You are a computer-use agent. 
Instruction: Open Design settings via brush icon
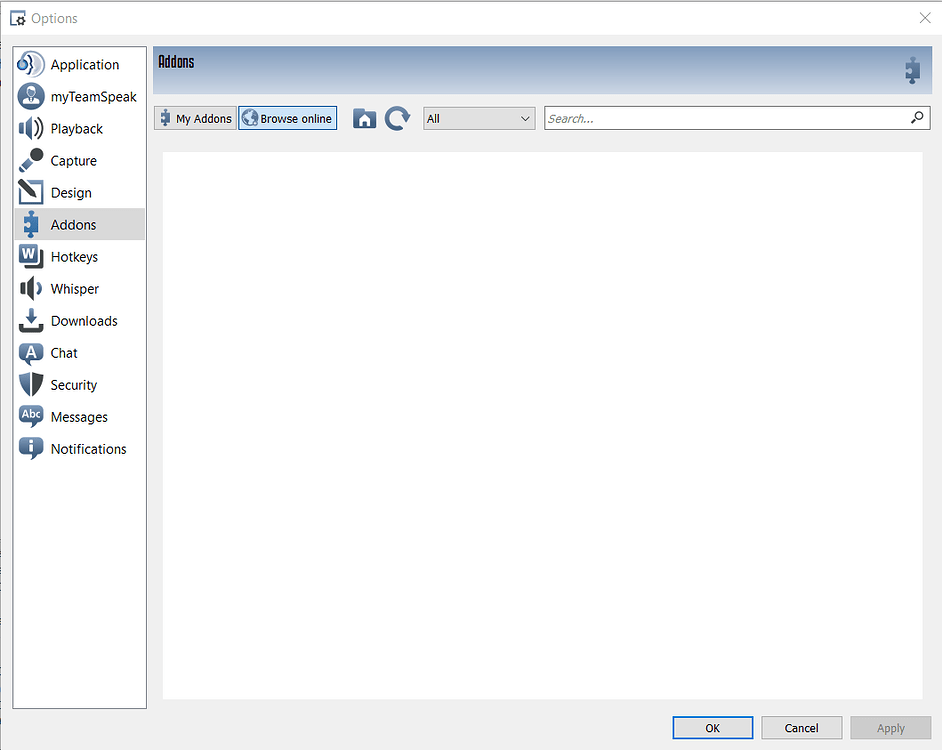coord(30,192)
